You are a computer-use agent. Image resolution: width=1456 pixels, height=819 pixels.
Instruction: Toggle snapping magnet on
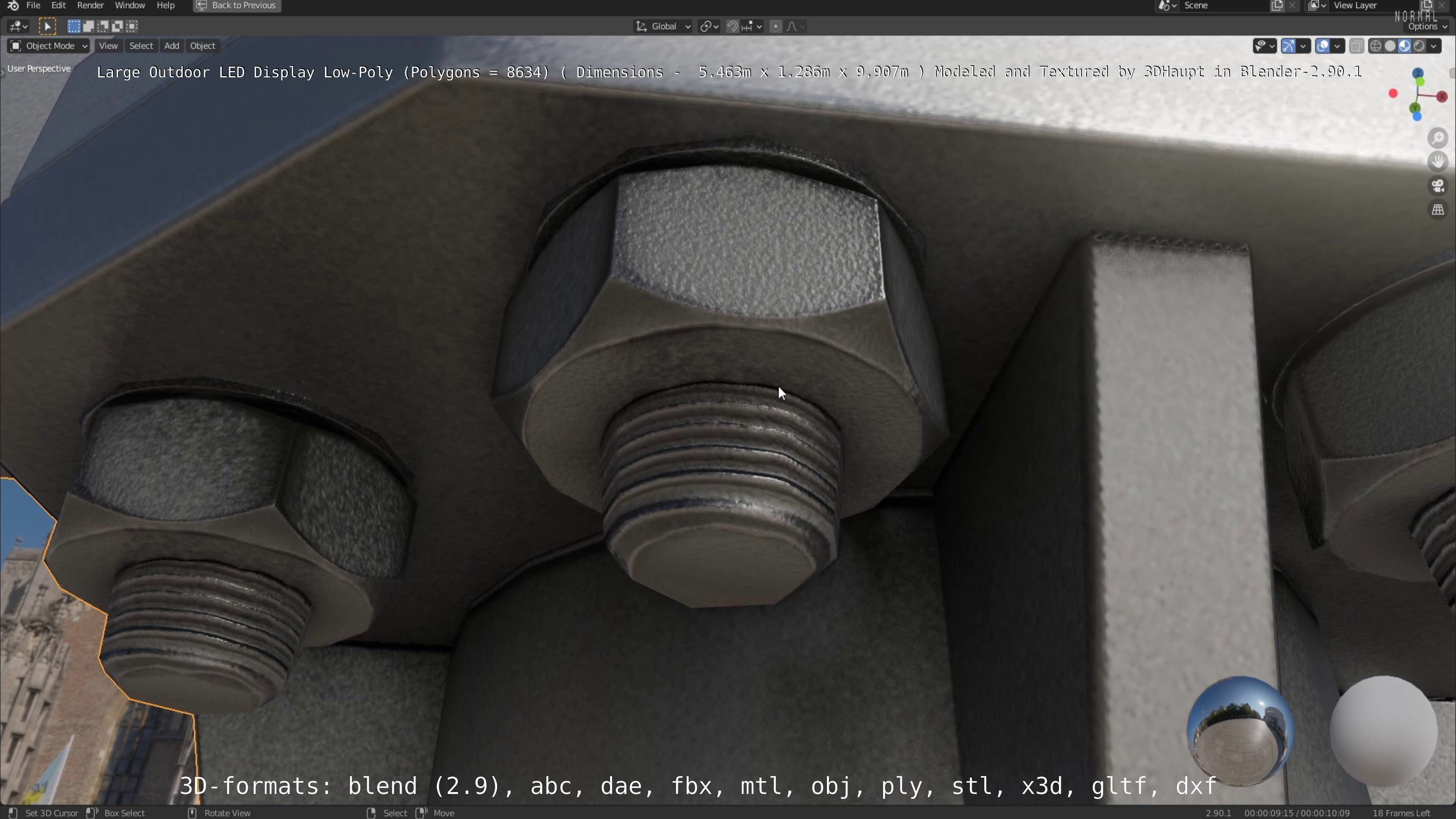pos(732,26)
